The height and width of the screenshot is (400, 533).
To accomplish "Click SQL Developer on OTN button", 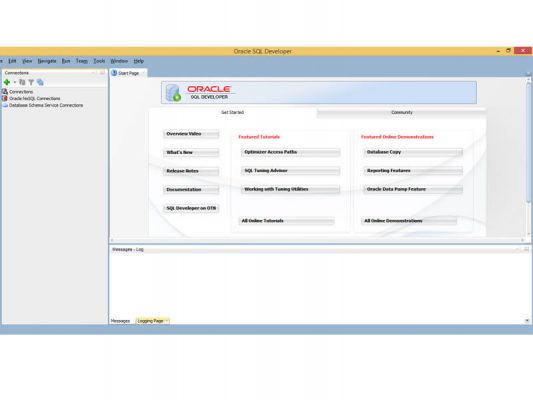I will (191, 208).
